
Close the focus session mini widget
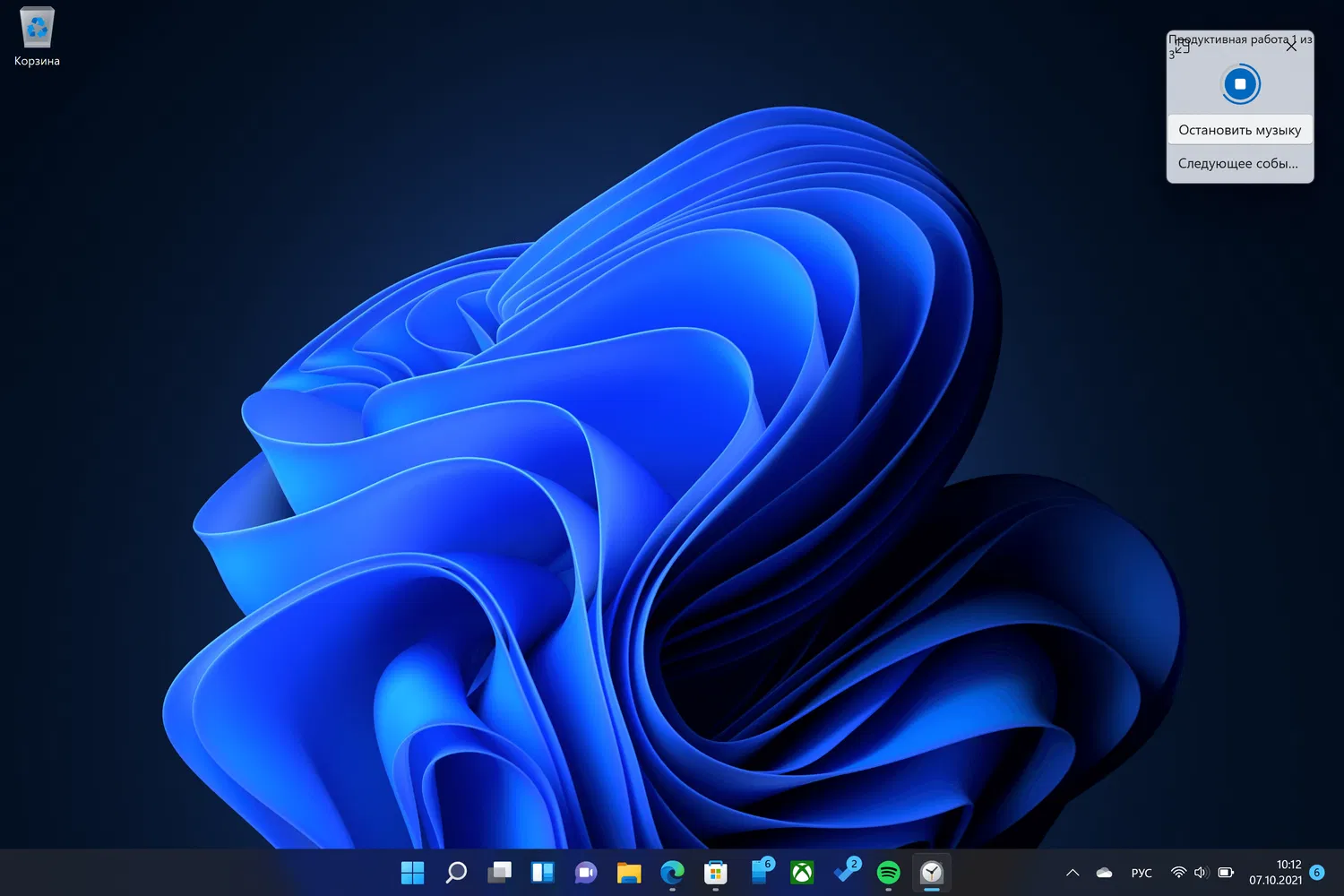click(x=1291, y=47)
